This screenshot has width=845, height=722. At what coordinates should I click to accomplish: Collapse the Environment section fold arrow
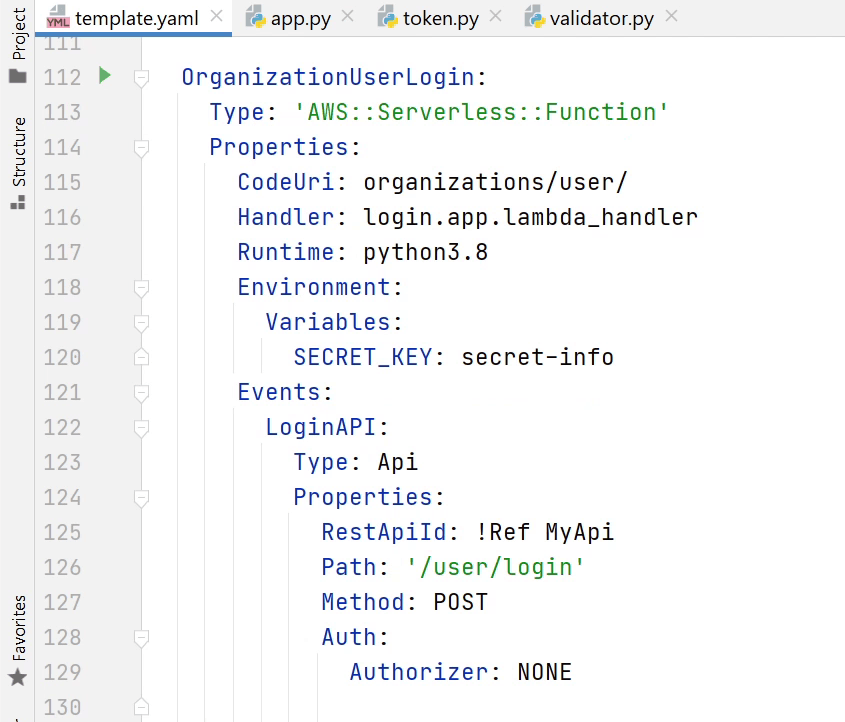140,287
